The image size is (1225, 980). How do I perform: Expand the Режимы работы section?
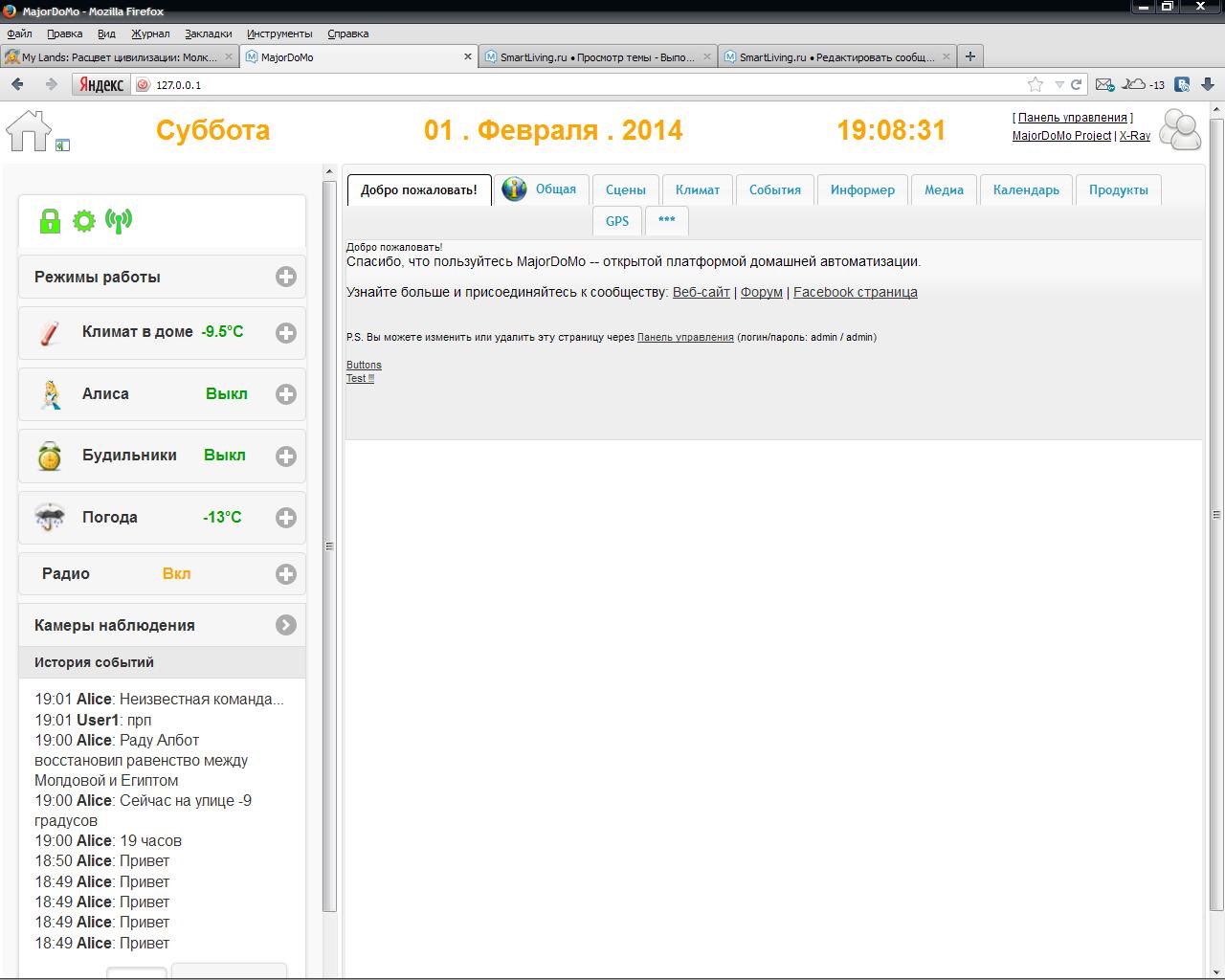(285, 277)
